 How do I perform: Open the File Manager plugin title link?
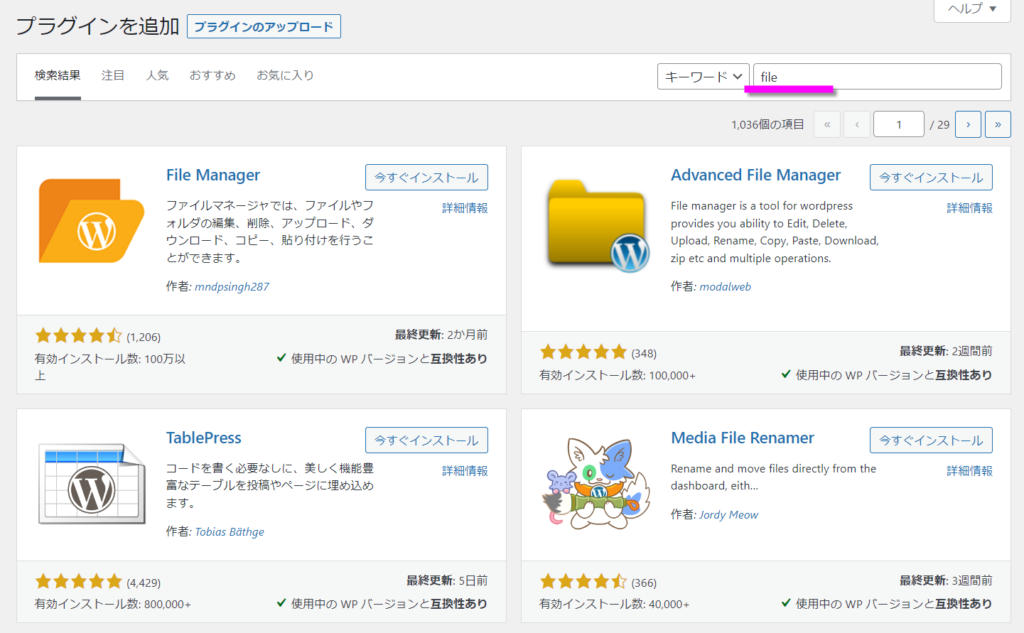(x=213, y=175)
